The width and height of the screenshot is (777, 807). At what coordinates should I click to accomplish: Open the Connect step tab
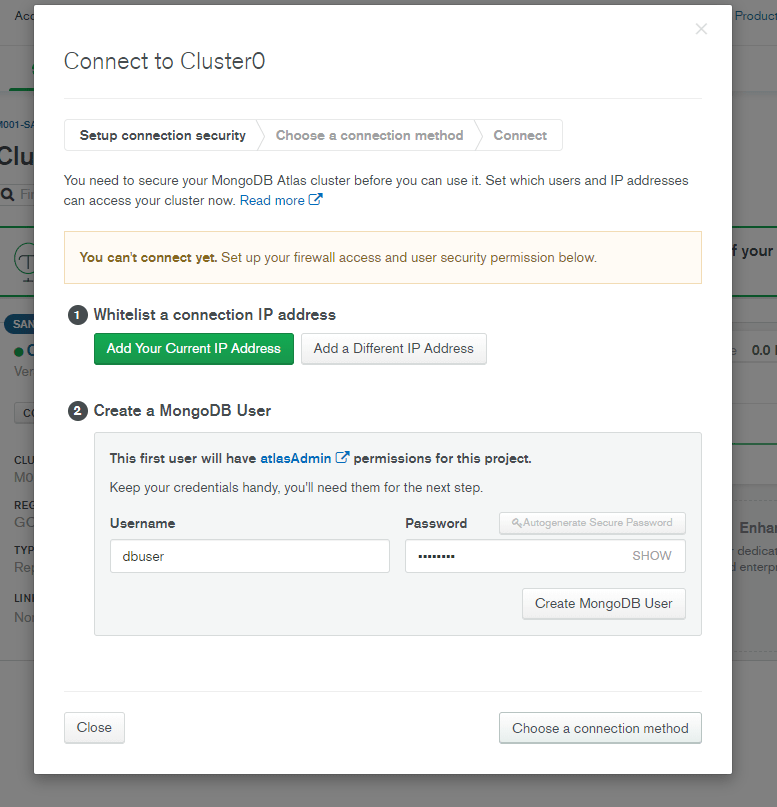(520, 135)
